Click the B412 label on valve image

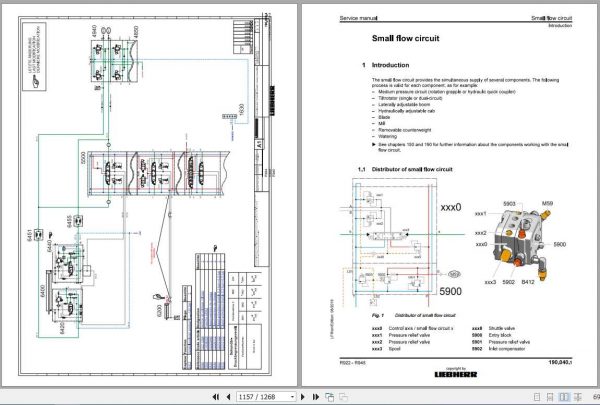click(528, 282)
